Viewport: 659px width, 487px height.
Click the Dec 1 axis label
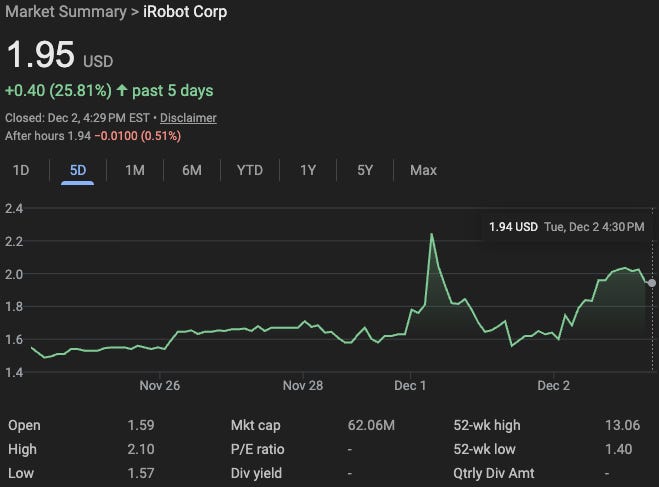click(x=410, y=386)
